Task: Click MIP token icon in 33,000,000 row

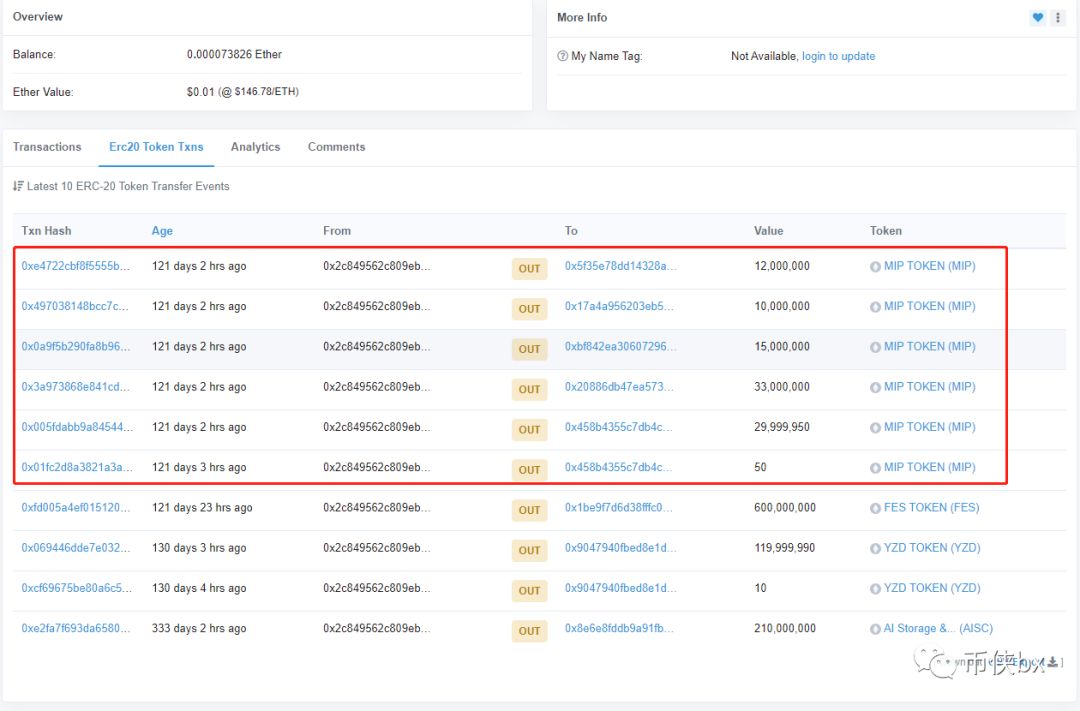Action: pyautogui.click(x=875, y=388)
